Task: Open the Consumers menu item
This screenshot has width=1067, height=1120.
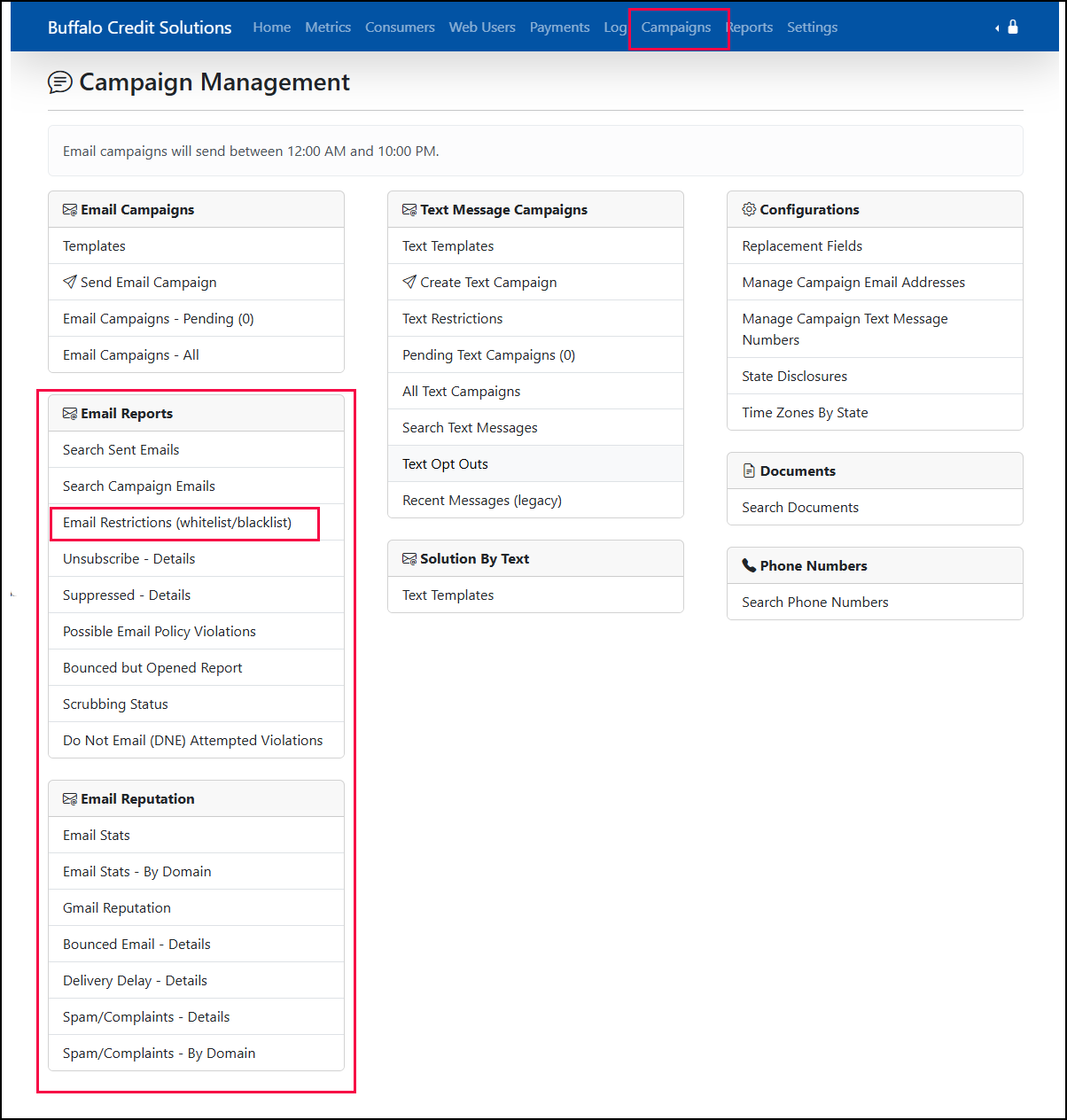Action: coord(400,27)
